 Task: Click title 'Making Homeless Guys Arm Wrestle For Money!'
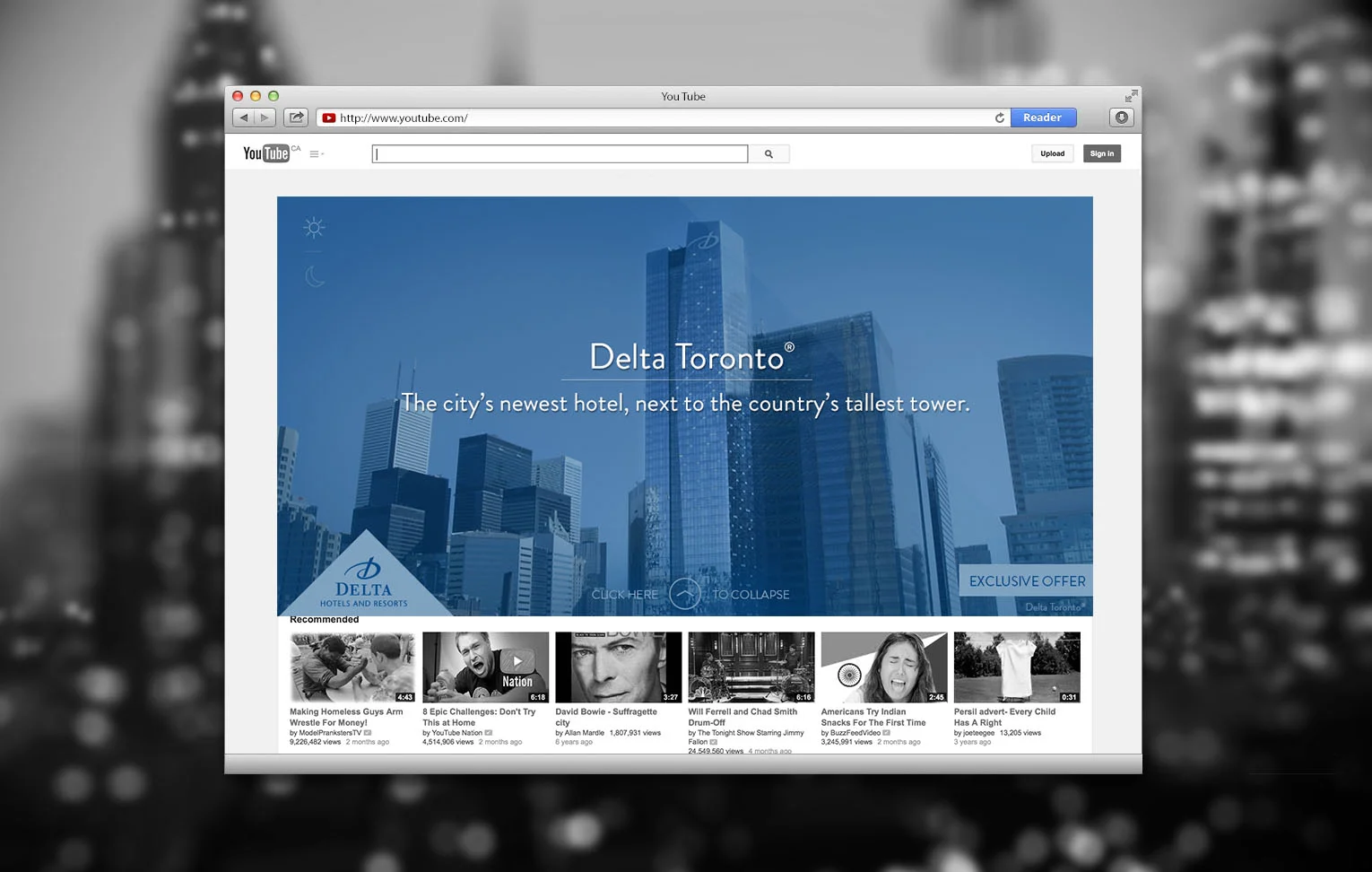(x=346, y=717)
